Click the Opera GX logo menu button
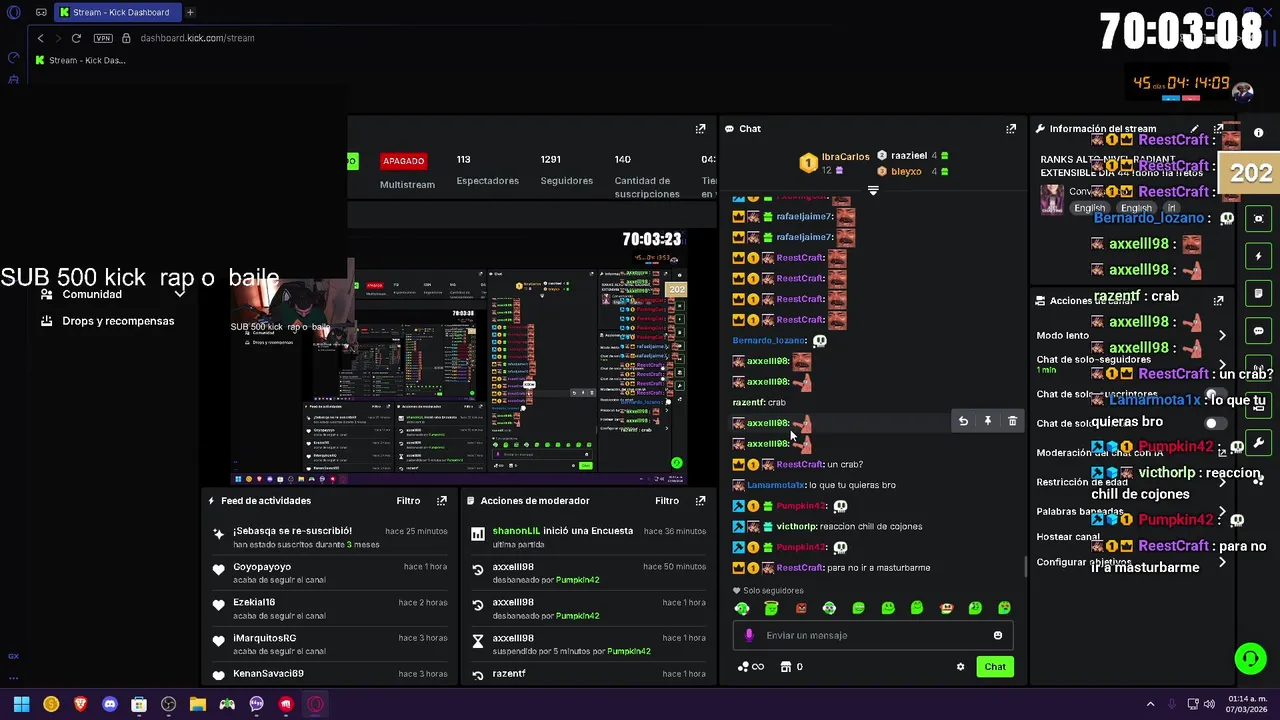The width and height of the screenshot is (1280, 720). [14, 12]
